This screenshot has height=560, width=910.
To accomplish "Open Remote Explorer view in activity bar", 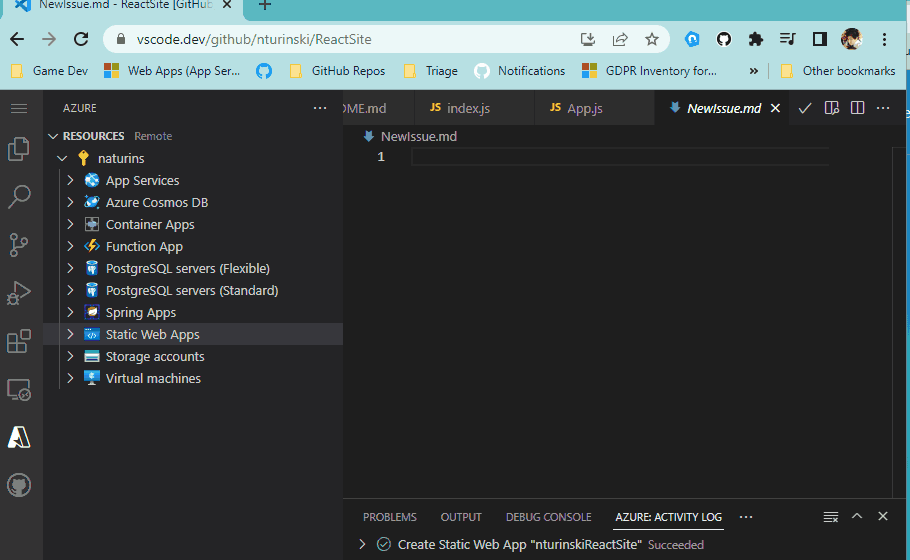I will [19, 389].
